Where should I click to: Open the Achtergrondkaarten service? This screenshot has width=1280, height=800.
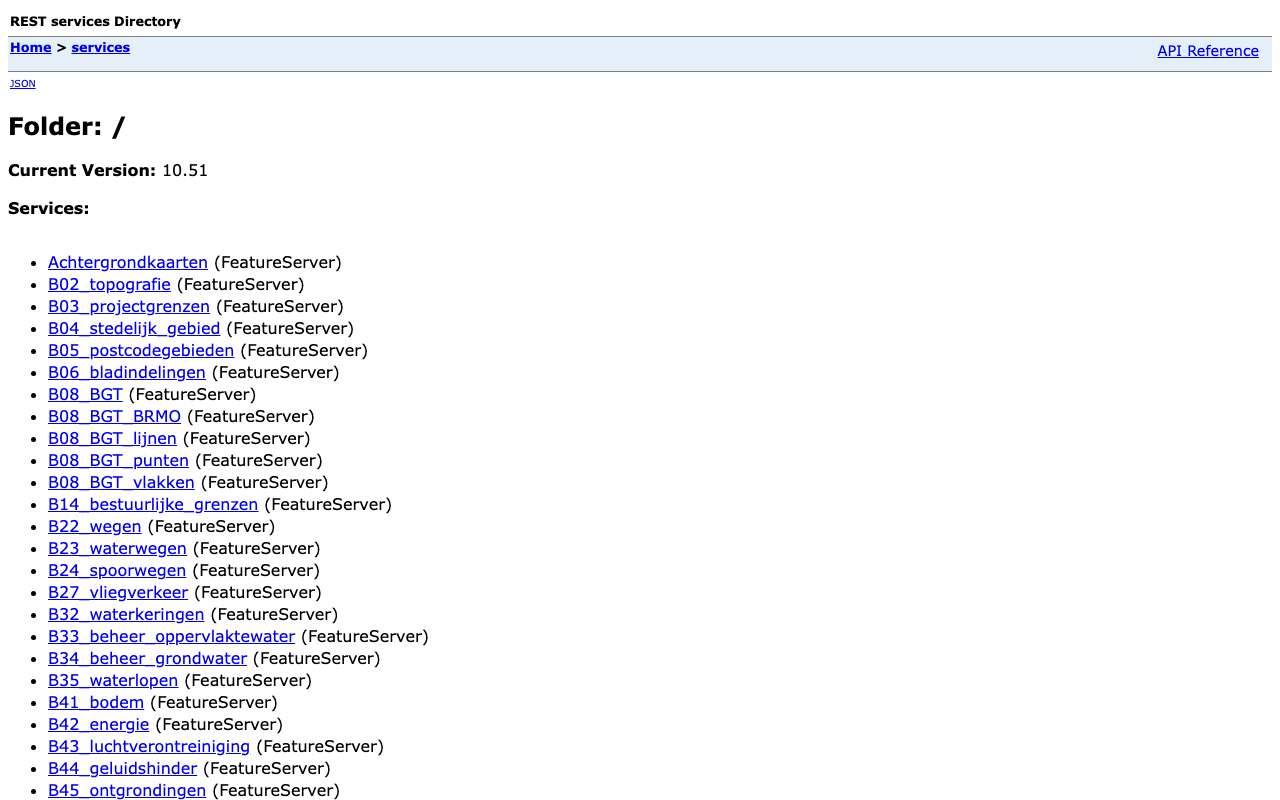[x=128, y=262]
